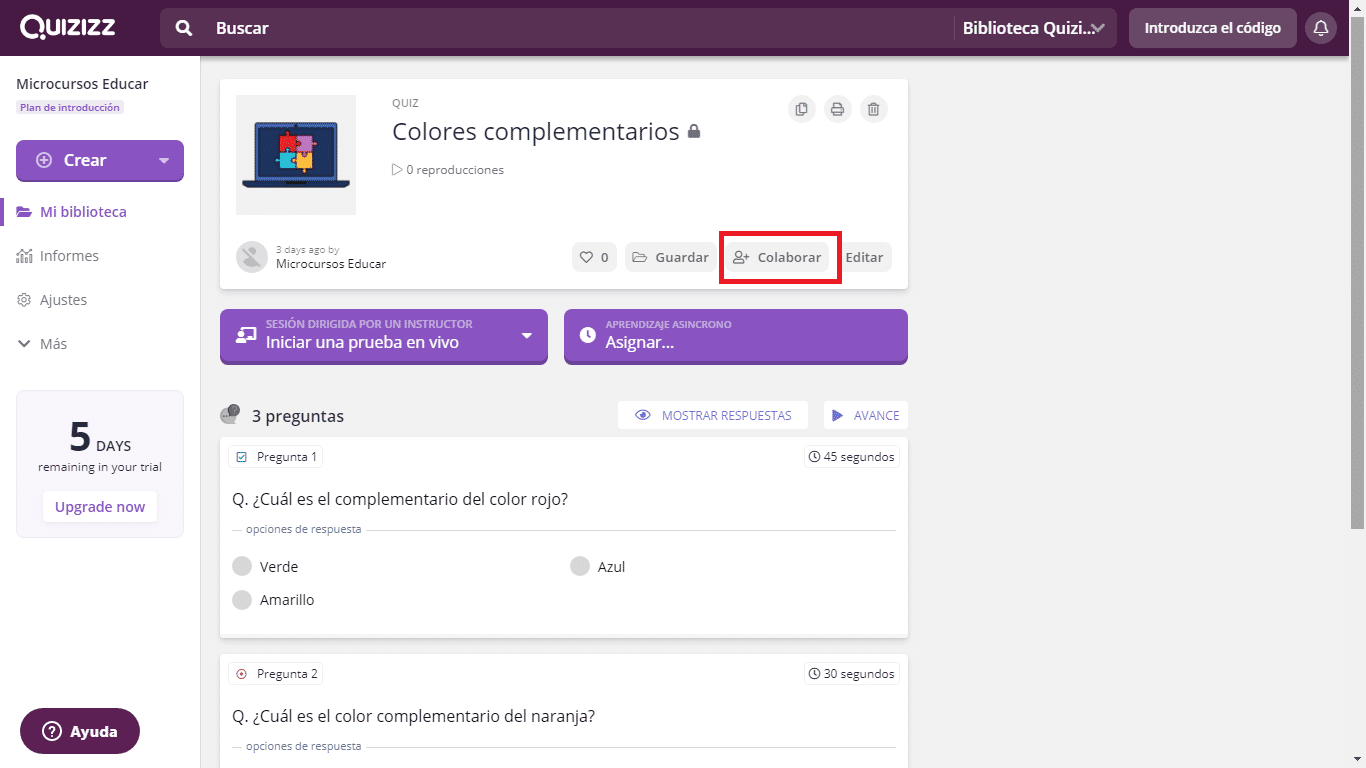Open Informes in the sidebar
Screen dimensions: 1366x768
tap(68, 256)
